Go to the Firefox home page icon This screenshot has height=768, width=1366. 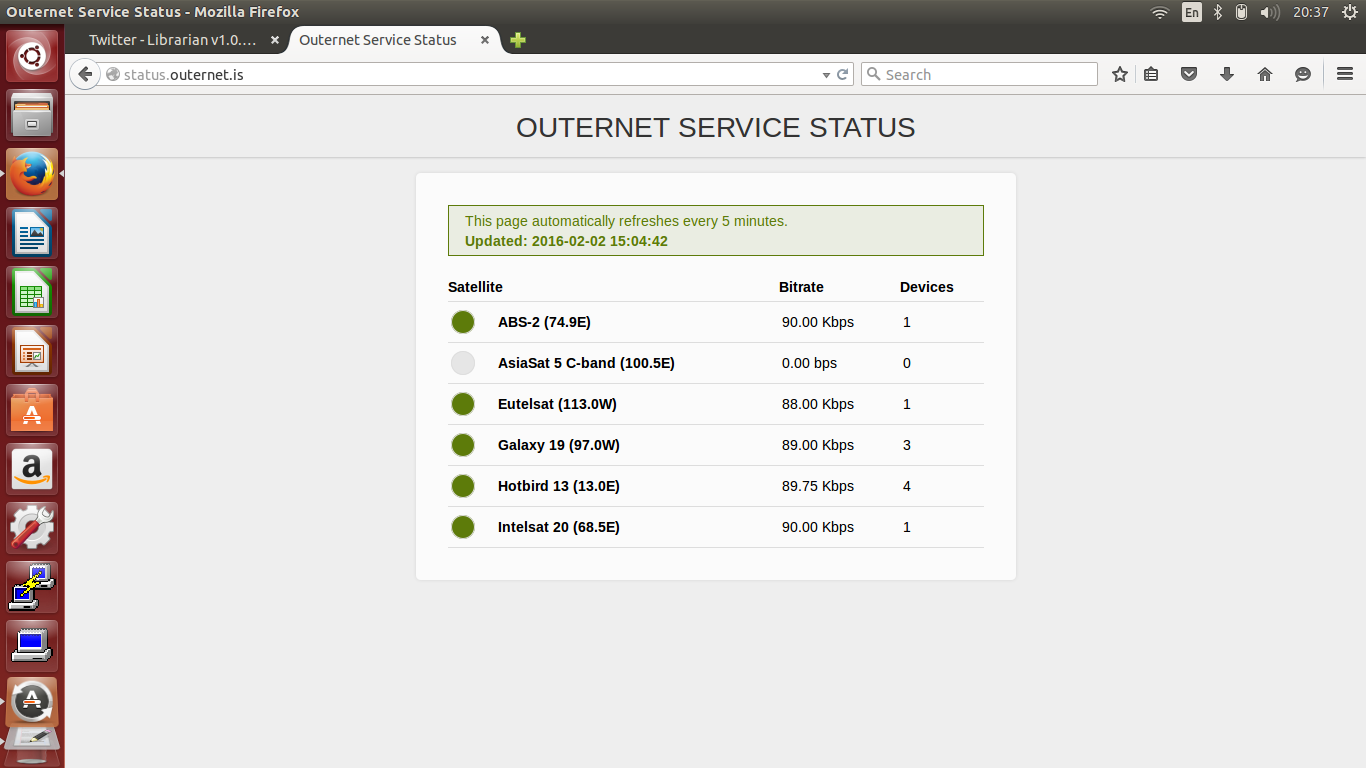click(x=1265, y=74)
